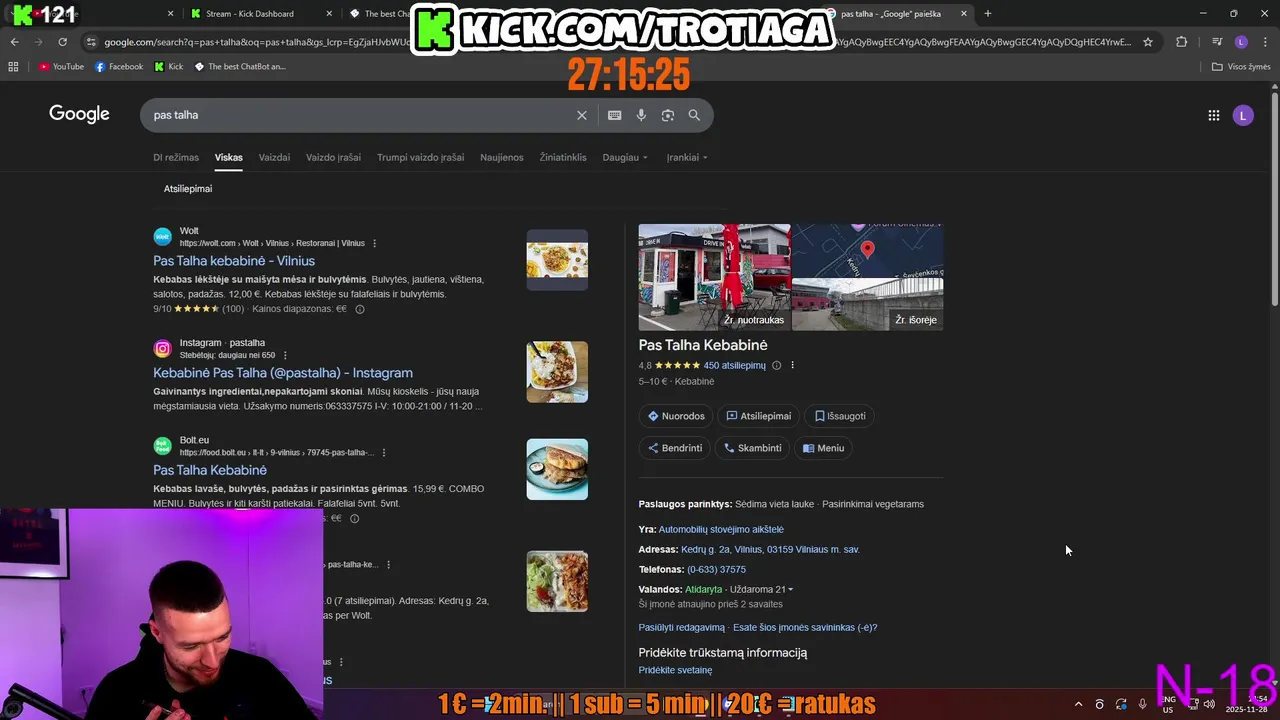Open the browser extensions puzzle icon
This screenshot has height=720, width=1280.
point(1181,42)
